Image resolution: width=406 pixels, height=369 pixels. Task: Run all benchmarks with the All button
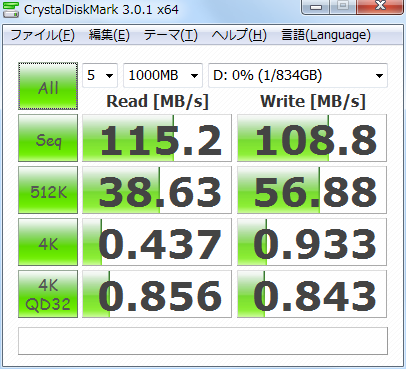pos(48,86)
